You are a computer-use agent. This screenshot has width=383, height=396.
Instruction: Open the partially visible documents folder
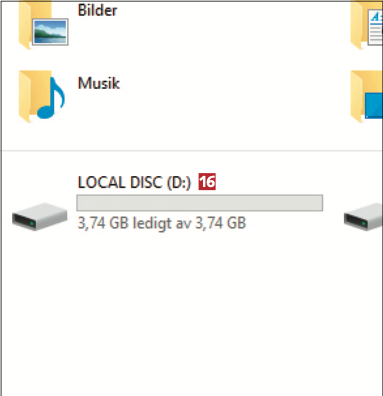click(x=367, y=25)
